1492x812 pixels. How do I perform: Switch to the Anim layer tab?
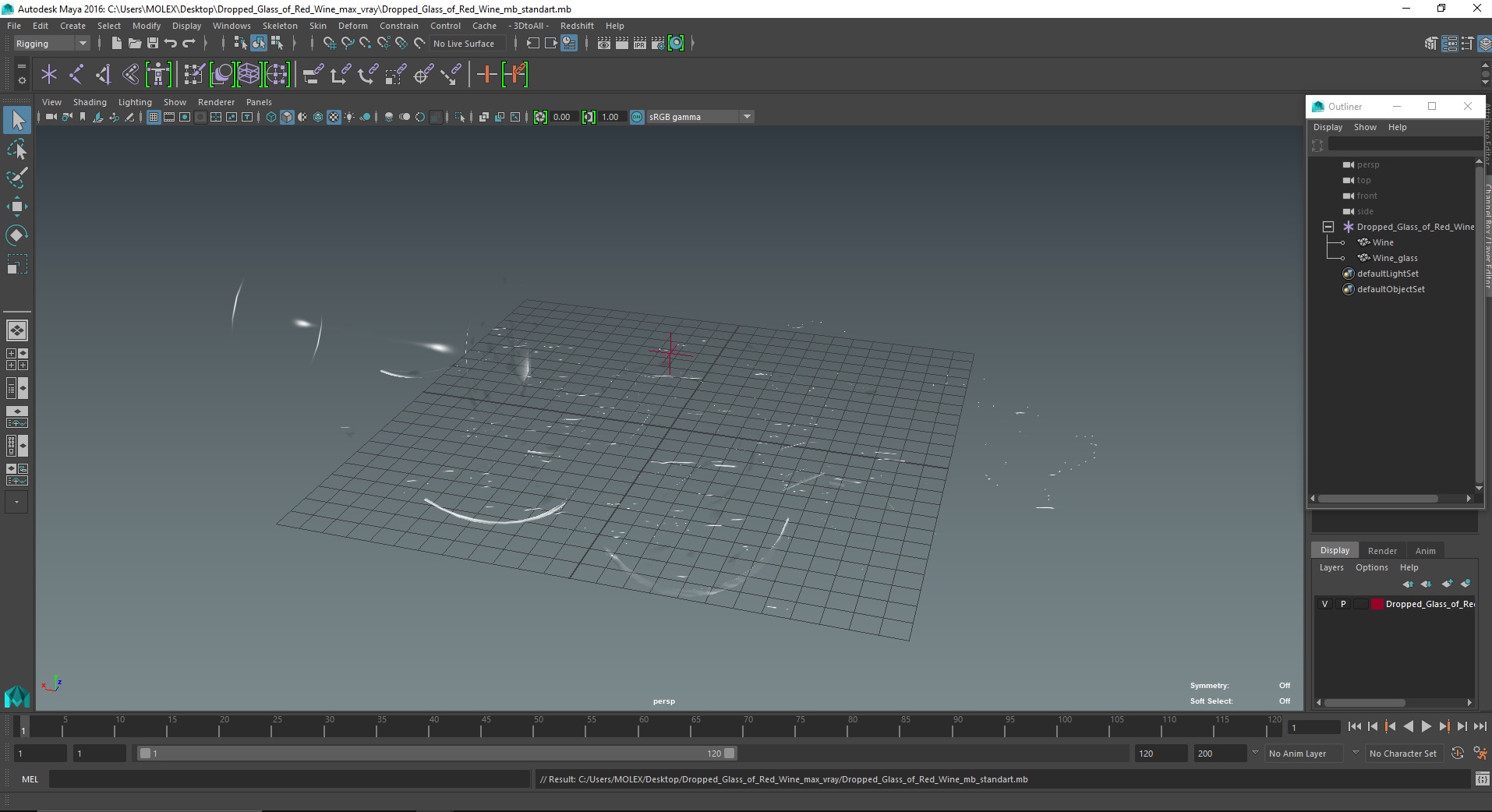[1426, 551]
